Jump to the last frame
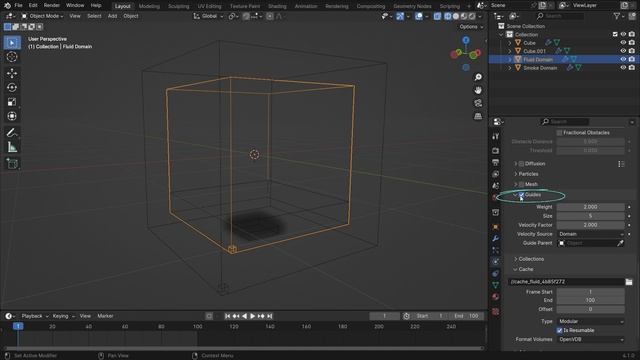Screen dimensions: 640x360 tap(270, 316)
